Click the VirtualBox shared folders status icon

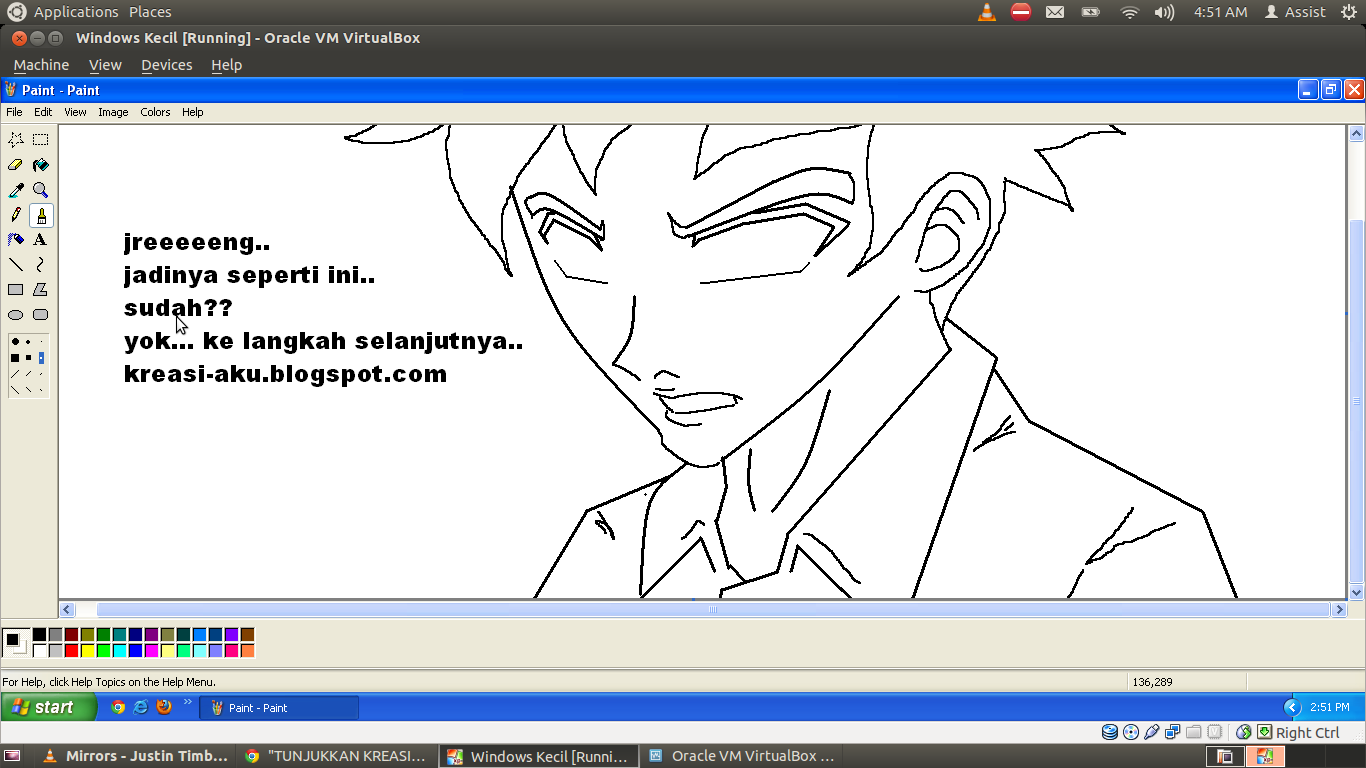point(1194,732)
